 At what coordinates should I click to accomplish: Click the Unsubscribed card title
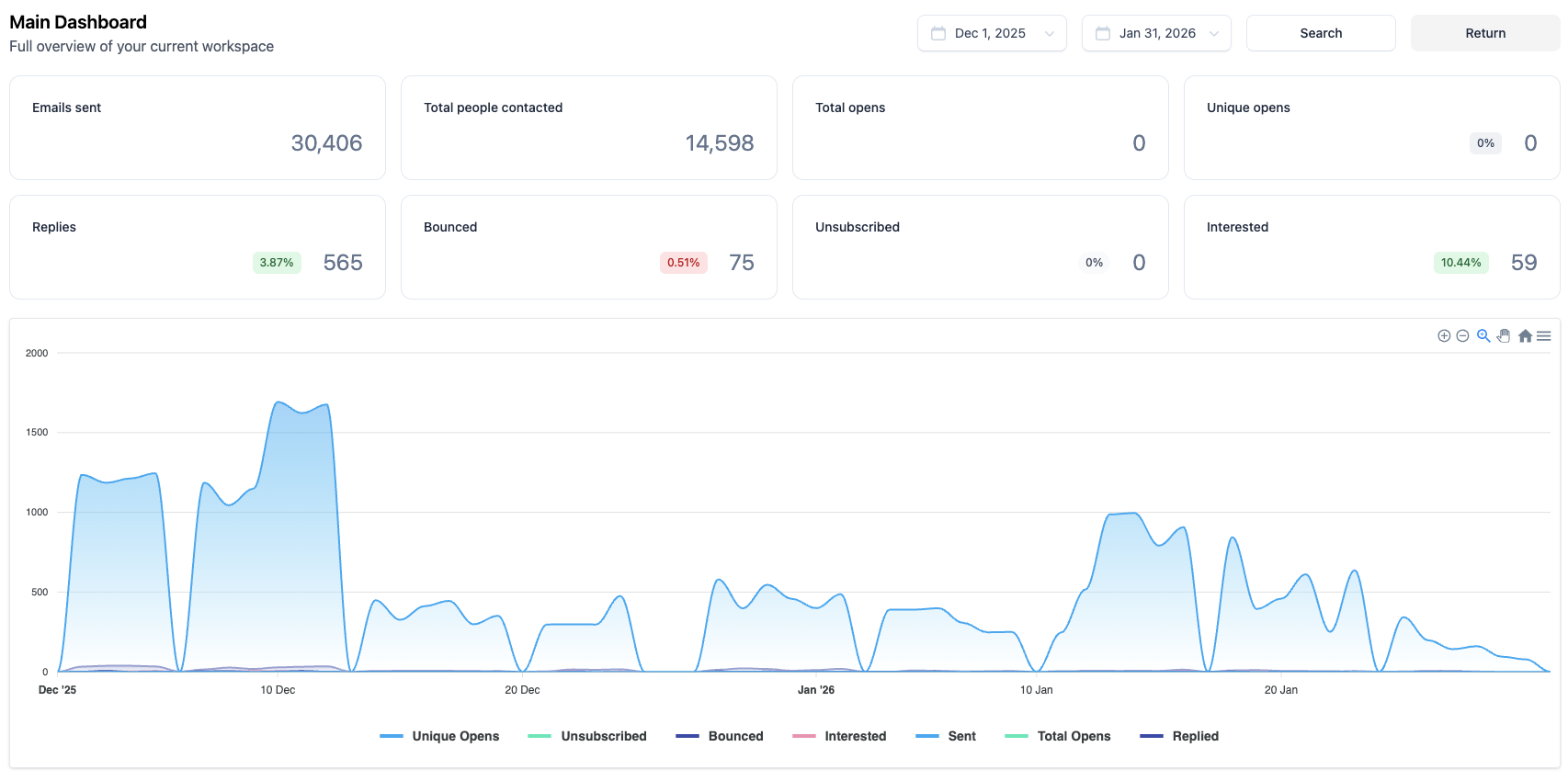click(x=858, y=227)
